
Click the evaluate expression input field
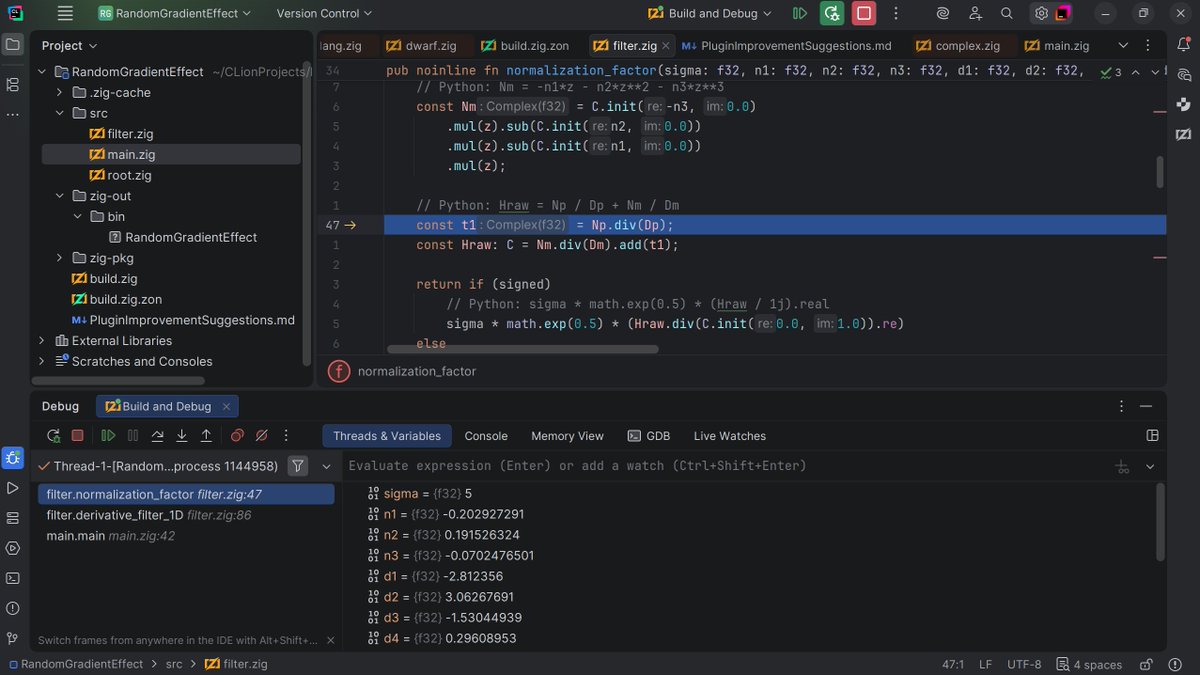(727, 466)
